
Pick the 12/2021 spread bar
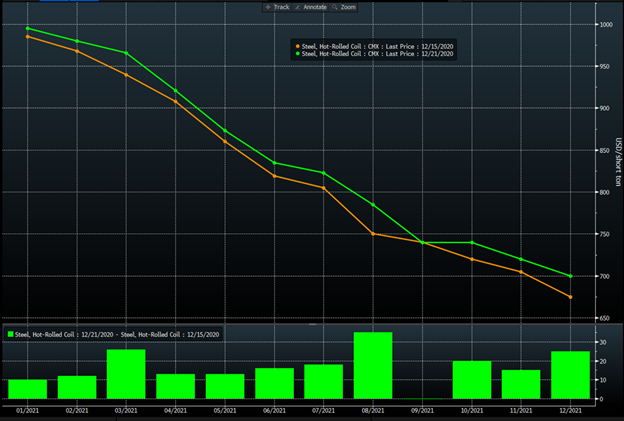tap(570, 375)
